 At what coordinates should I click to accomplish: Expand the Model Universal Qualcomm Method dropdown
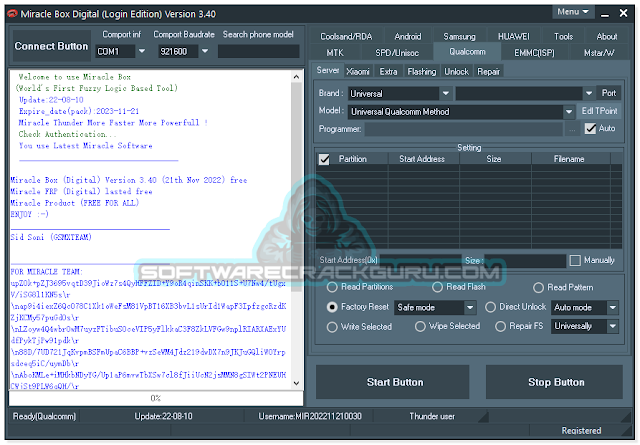tap(569, 112)
